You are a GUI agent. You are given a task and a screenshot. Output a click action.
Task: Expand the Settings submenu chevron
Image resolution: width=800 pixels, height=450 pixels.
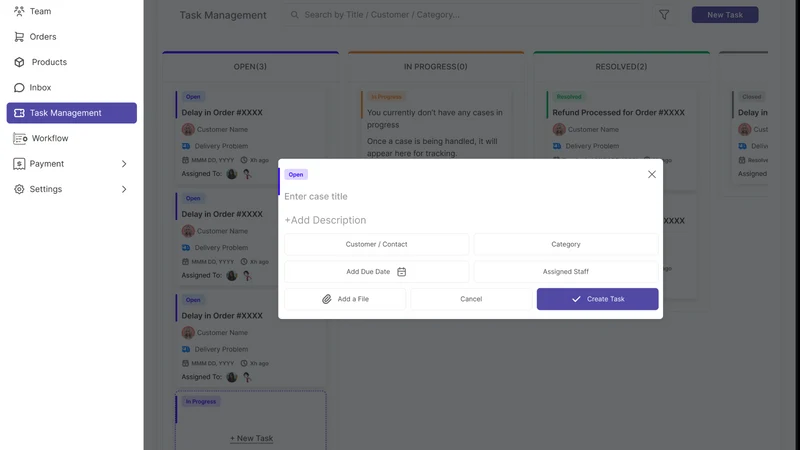pyautogui.click(x=124, y=189)
